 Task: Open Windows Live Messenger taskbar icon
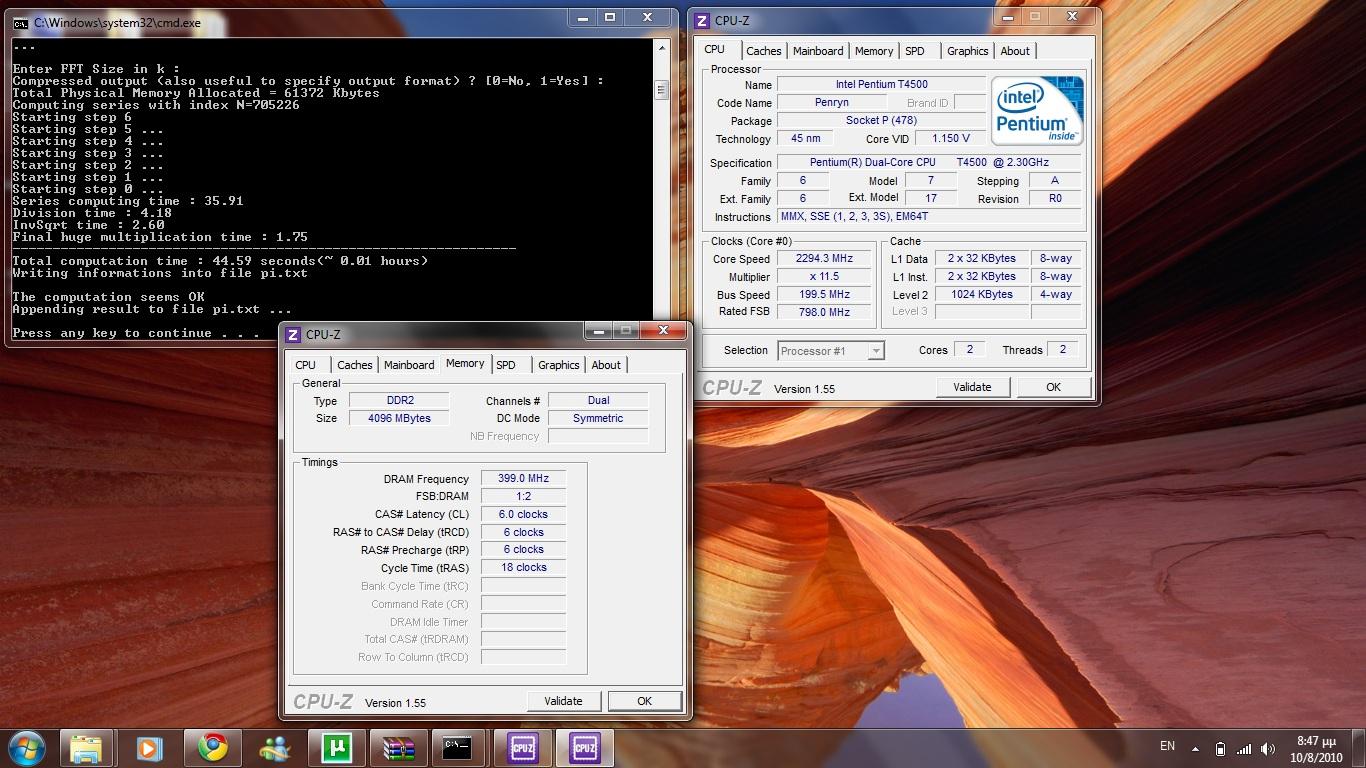pyautogui.click(x=273, y=748)
